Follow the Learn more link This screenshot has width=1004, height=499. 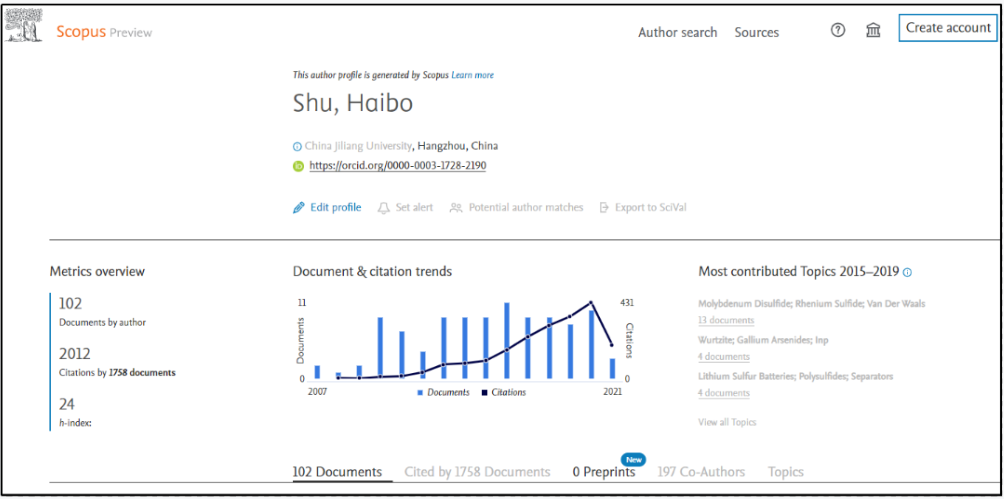pyautogui.click(x=472, y=75)
